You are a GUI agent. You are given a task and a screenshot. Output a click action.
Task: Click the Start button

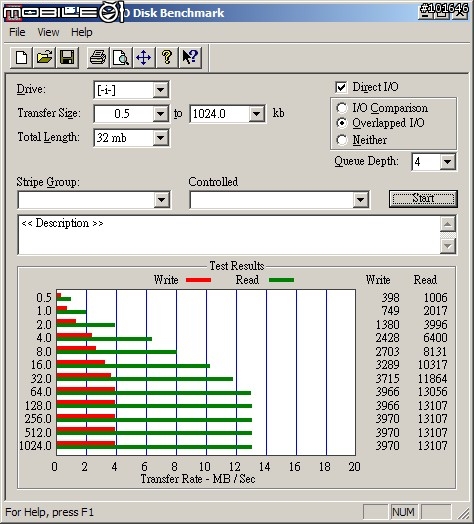[x=423, y=199]
